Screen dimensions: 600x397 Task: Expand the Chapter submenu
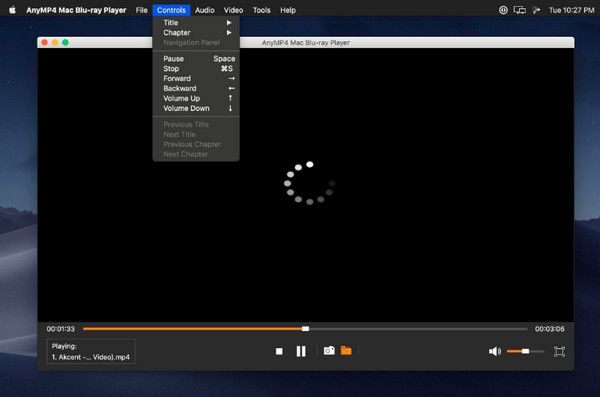[x=196, y=33]
